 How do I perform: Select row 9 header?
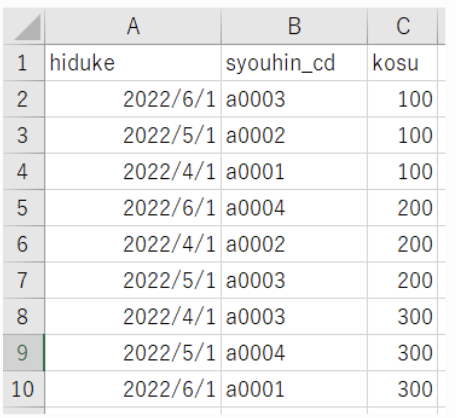pos(24,353)
